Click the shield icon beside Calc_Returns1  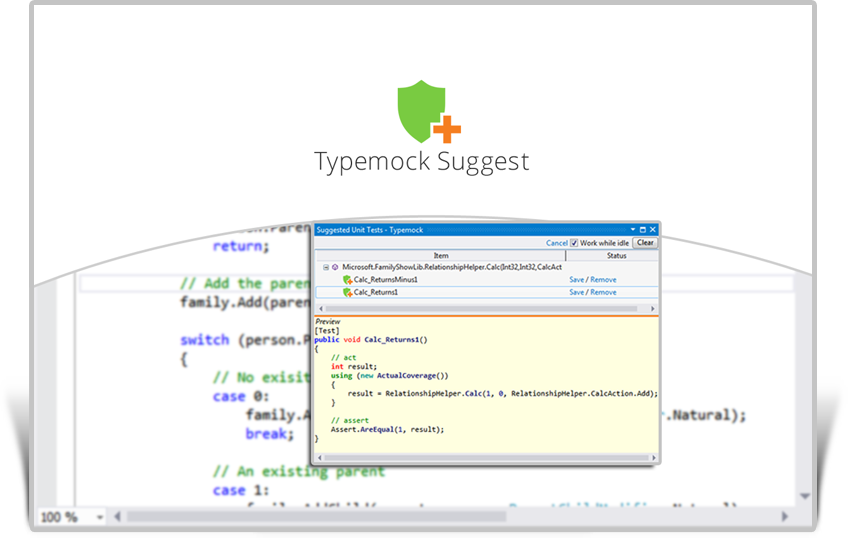[347, 292]
